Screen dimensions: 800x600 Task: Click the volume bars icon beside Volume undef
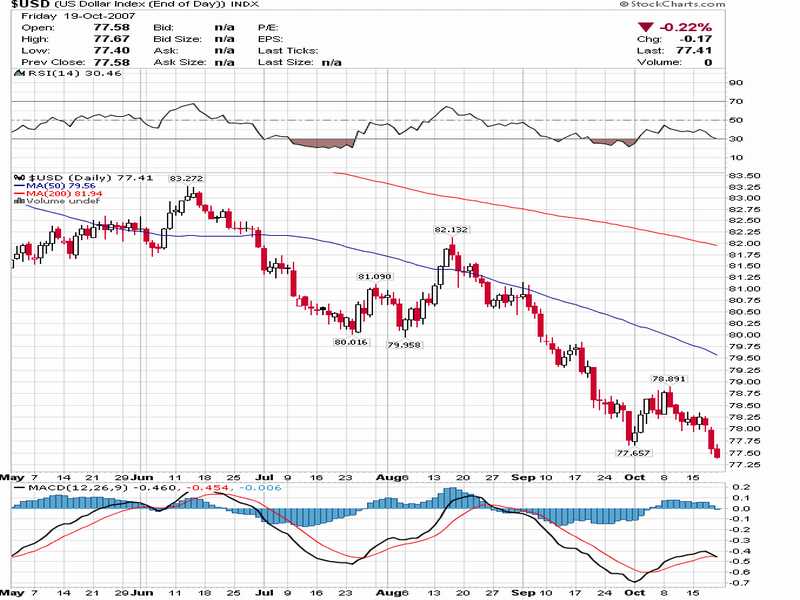click(20, 201)
